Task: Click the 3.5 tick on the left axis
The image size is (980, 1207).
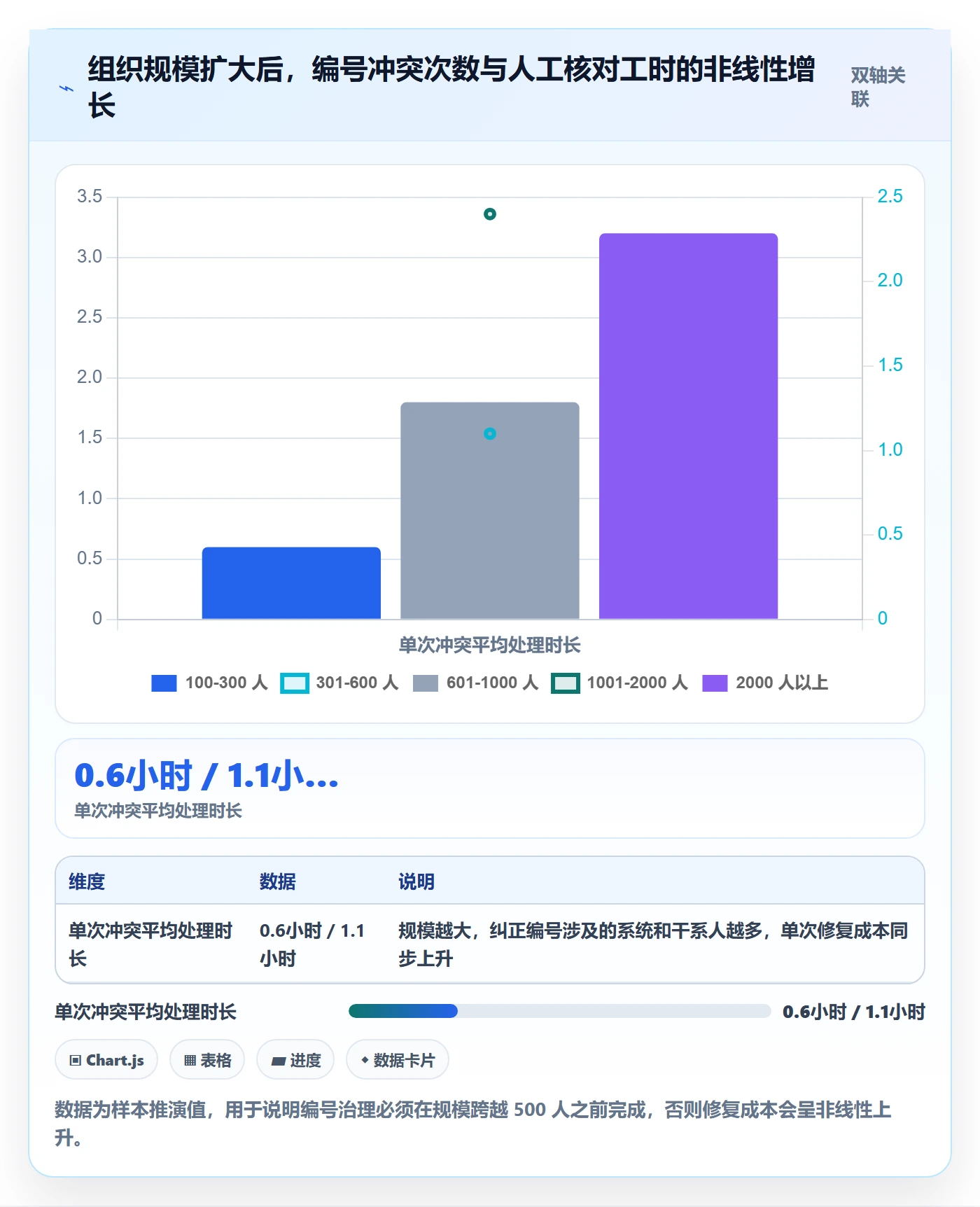Action: 90,196
